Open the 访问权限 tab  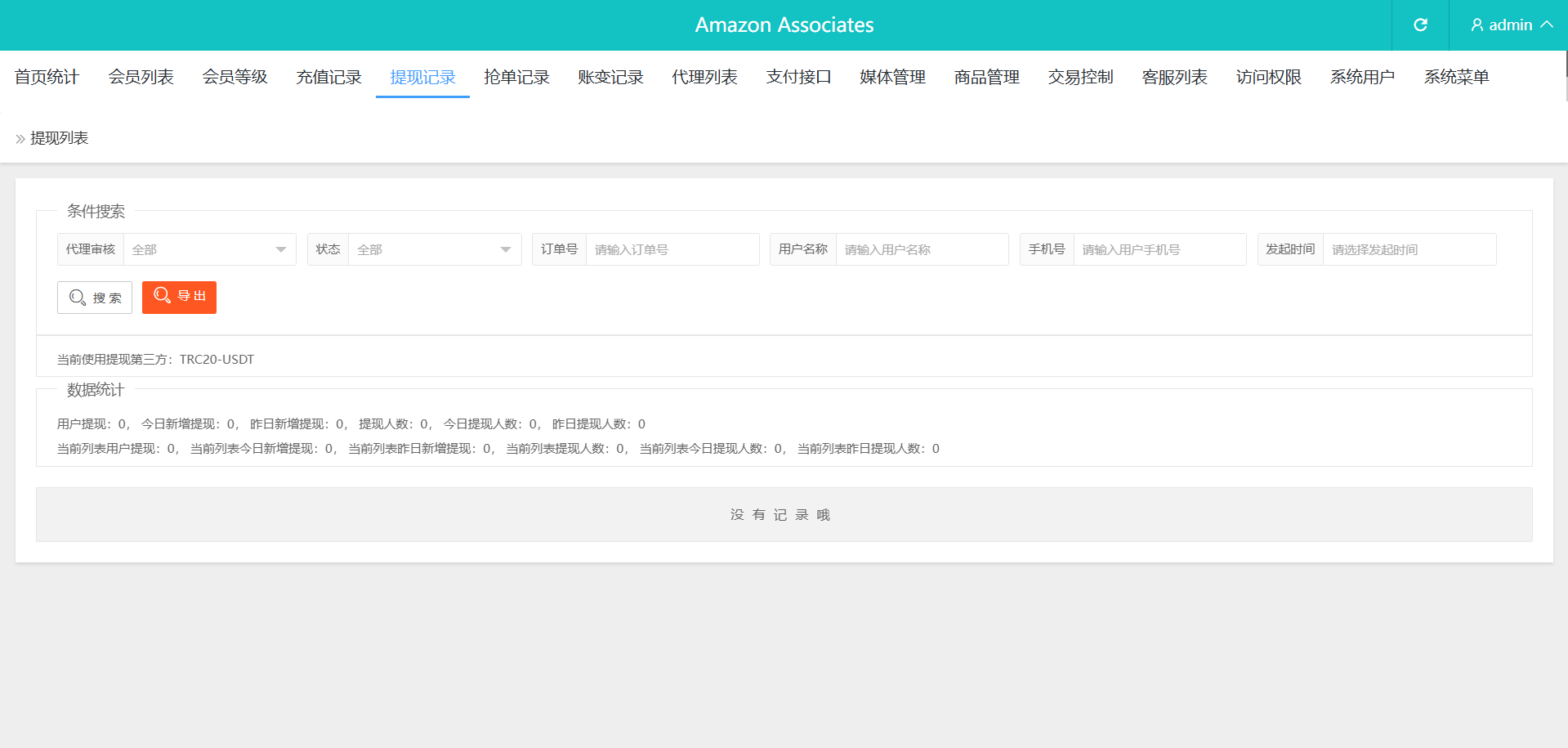tap(1268, 77)
